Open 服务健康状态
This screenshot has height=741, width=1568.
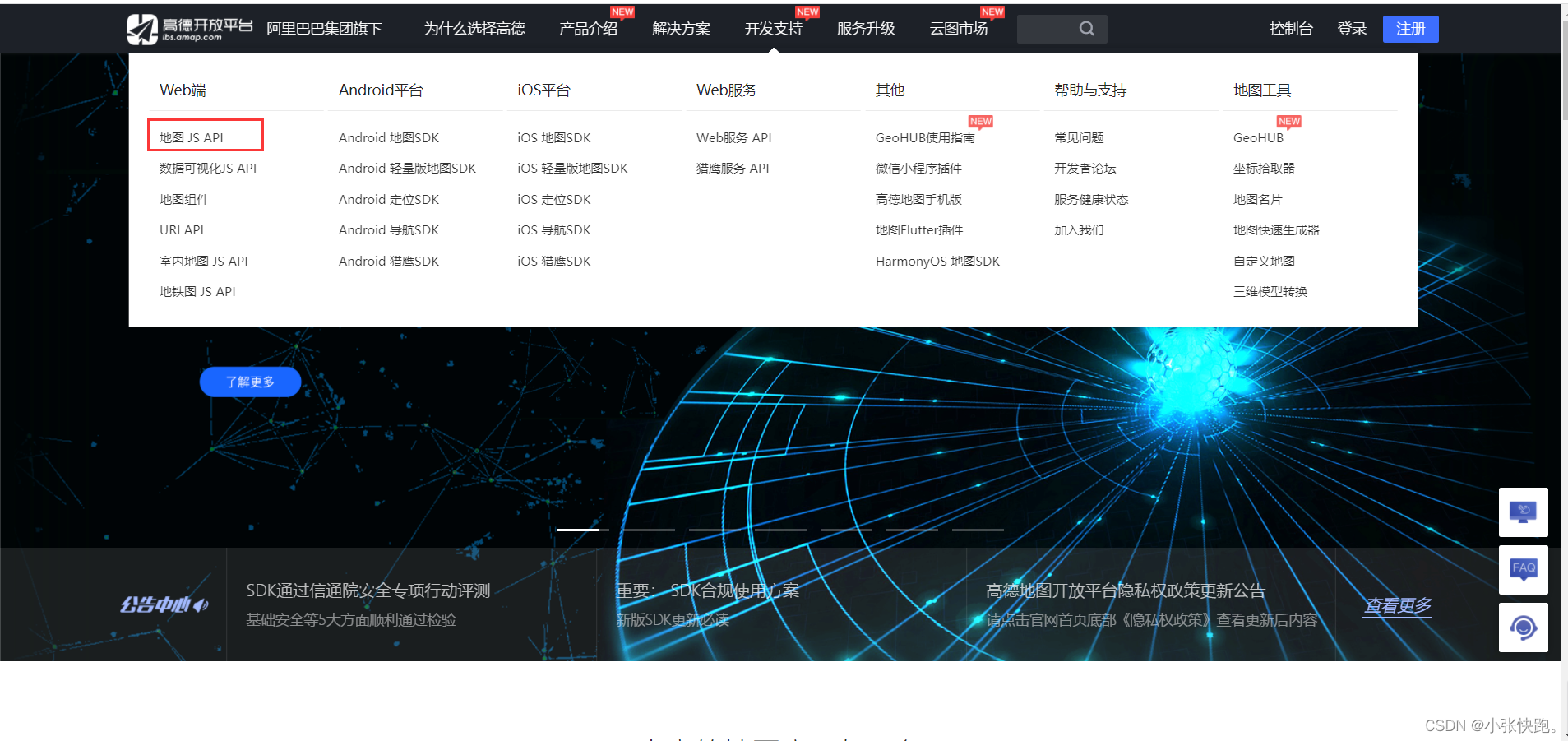click(x=1091, y=199)
